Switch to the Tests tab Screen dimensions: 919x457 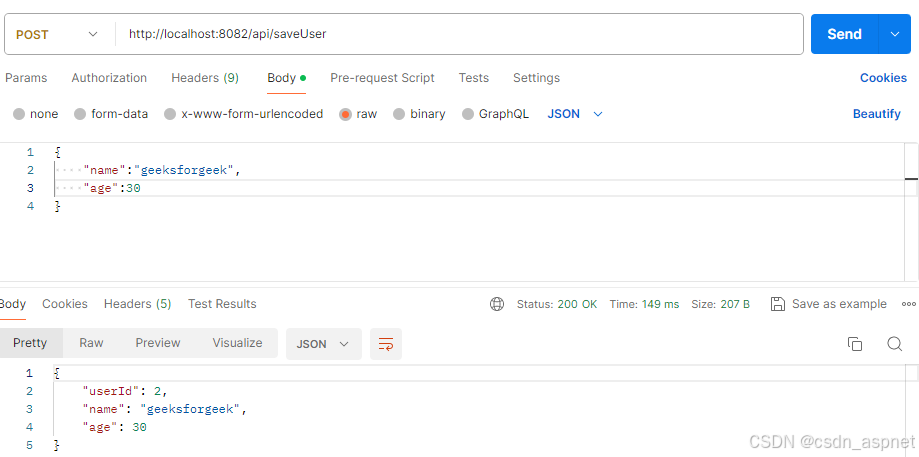pyautogui.click(x=474, y=78)
